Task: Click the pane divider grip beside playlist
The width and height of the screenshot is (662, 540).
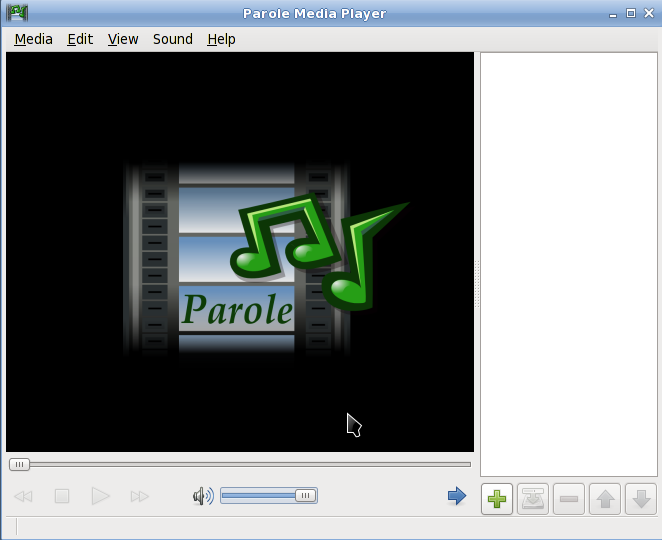Action: [x=477, y=284]
